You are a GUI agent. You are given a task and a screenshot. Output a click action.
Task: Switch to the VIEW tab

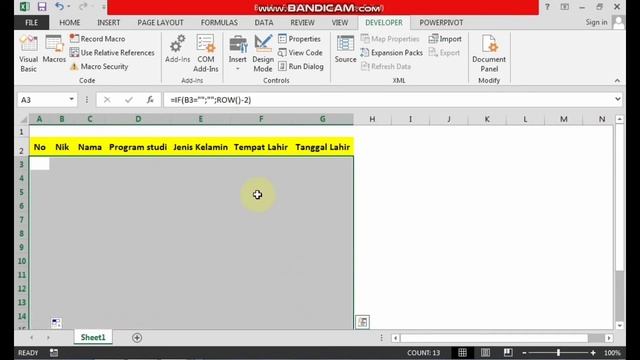340,22
